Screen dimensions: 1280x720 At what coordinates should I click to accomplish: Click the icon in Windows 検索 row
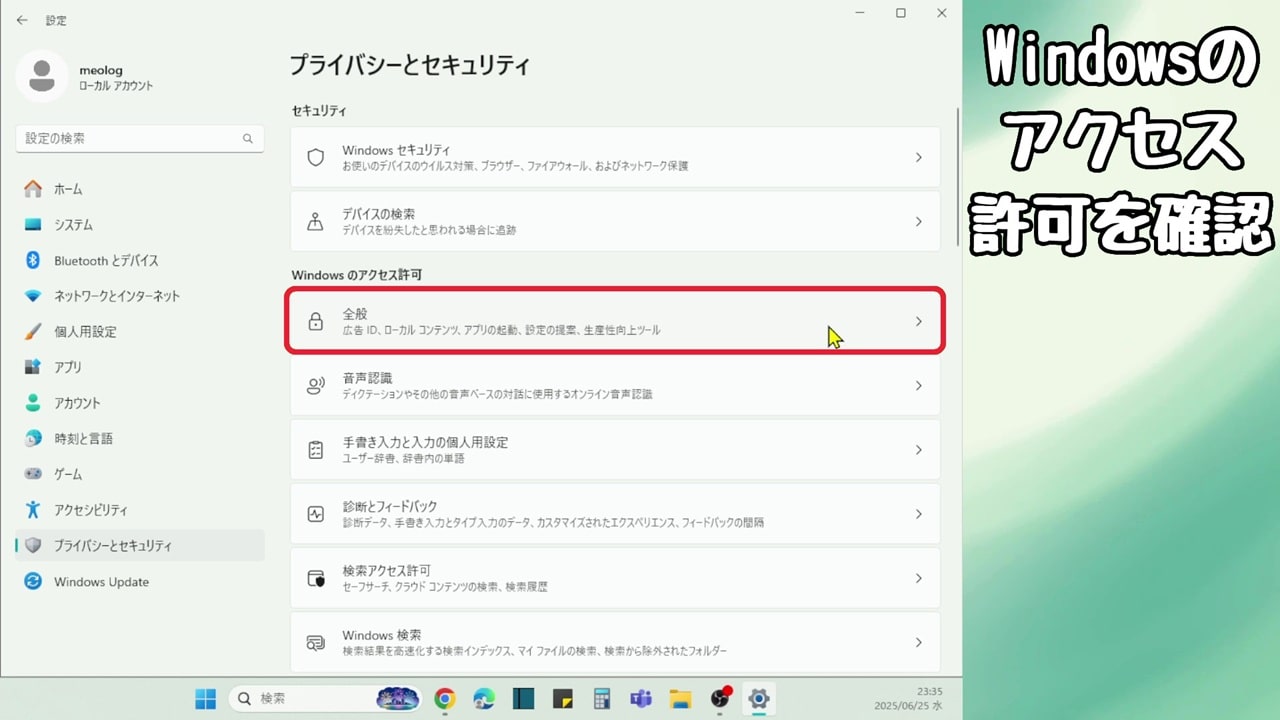(316, 642)
